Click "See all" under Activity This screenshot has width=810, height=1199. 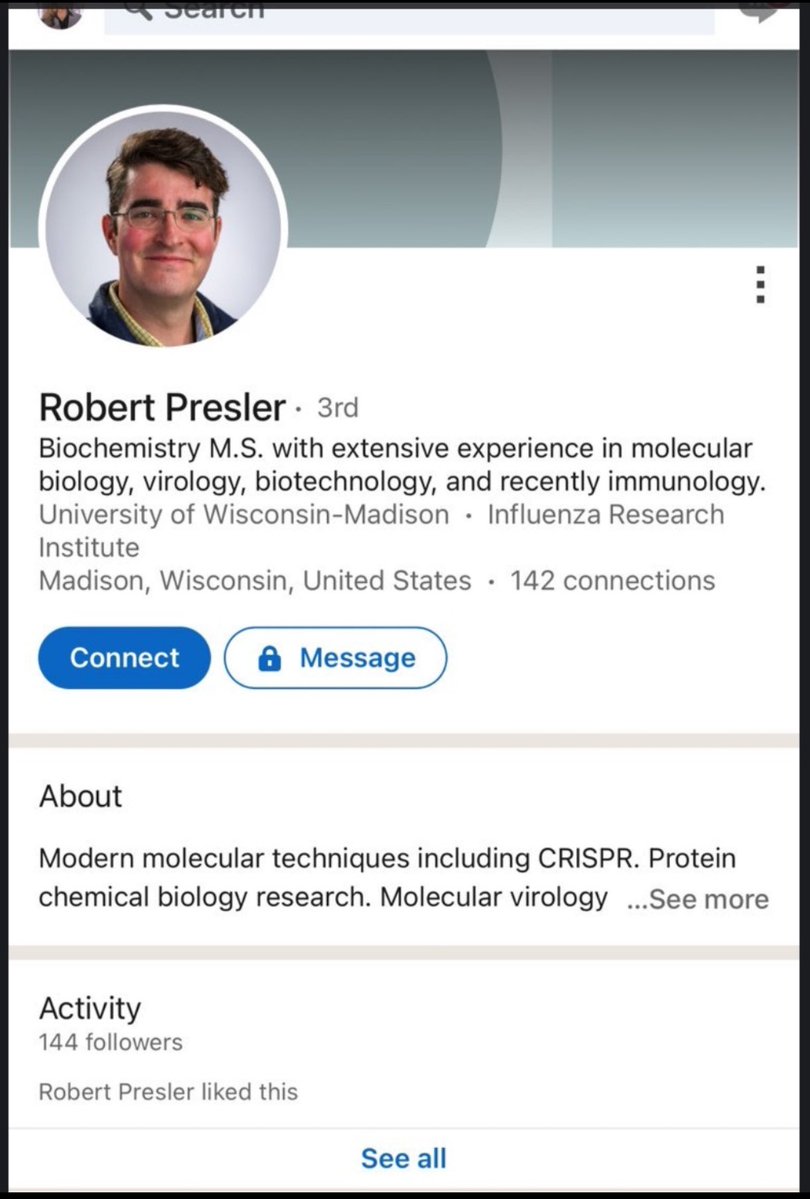(404, 1158)
